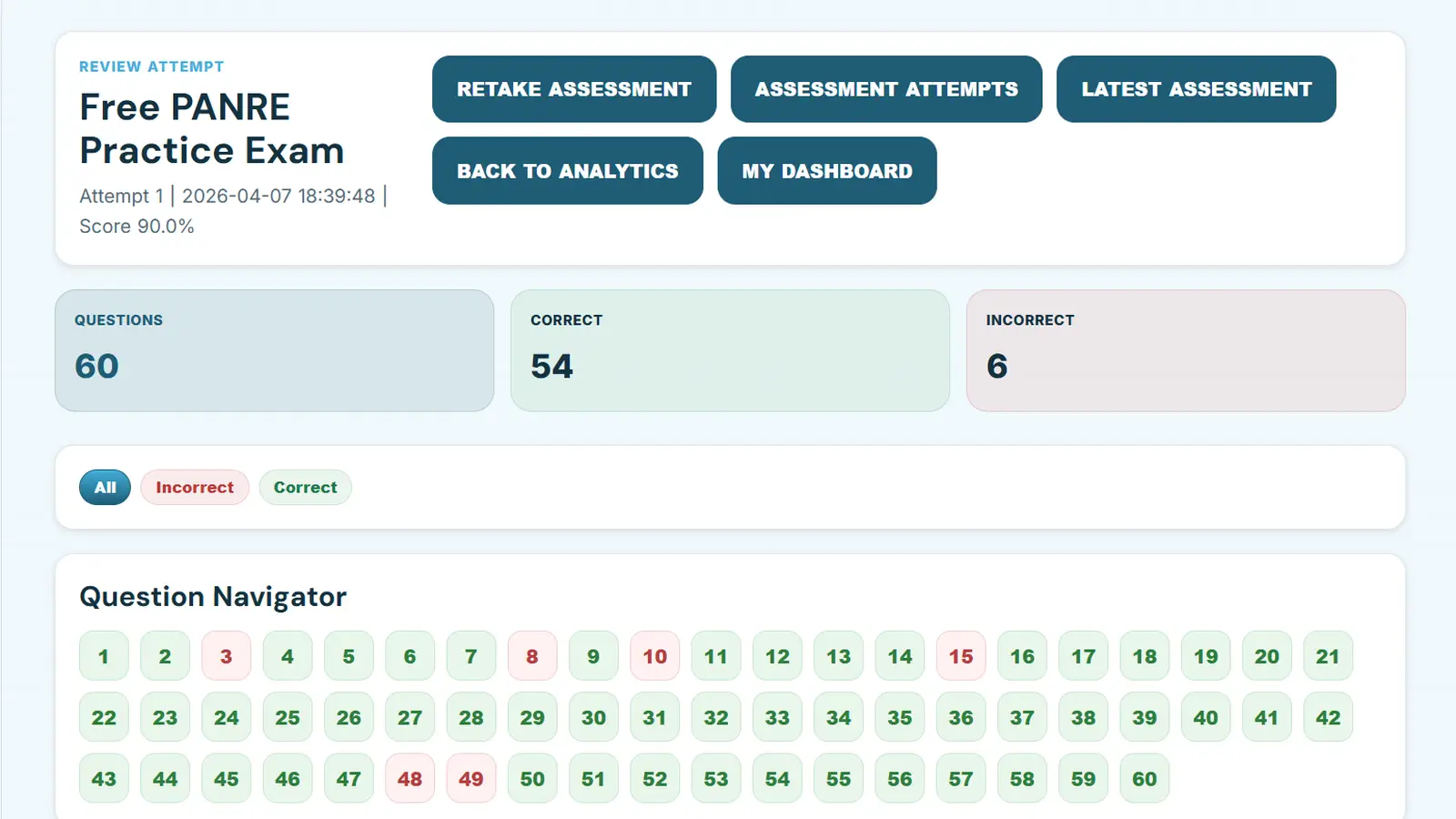View the Latest Assessment
Screen dimensions: 1456x819
pos(1196,89)
